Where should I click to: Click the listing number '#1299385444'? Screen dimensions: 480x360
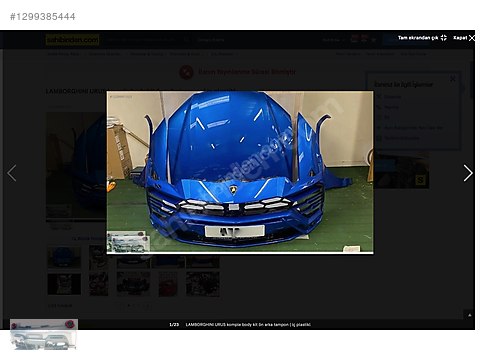pyautogui.click(x=43, y=17)
